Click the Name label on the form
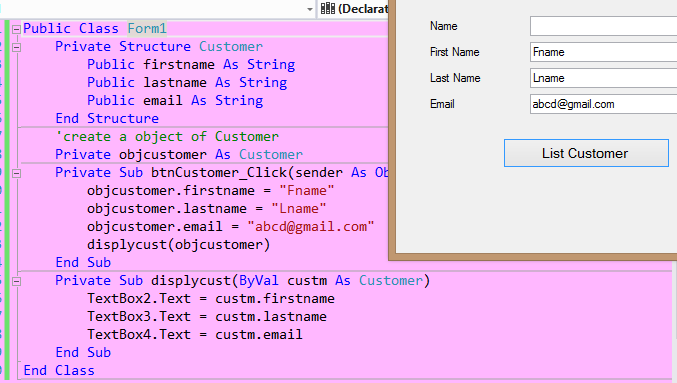This screenshot has width=677, height=383. (x=443, y=26)
